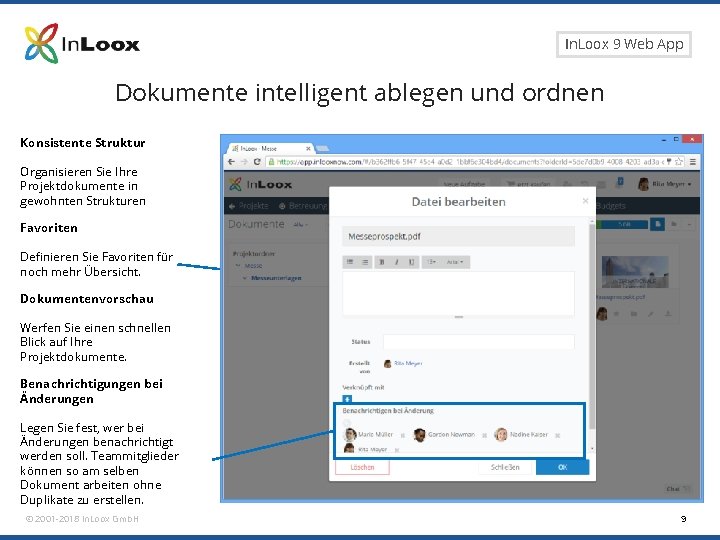The image size is (720, 540).
Task: Click the Mario Müller avatar
Action: (x=350, y=434)
